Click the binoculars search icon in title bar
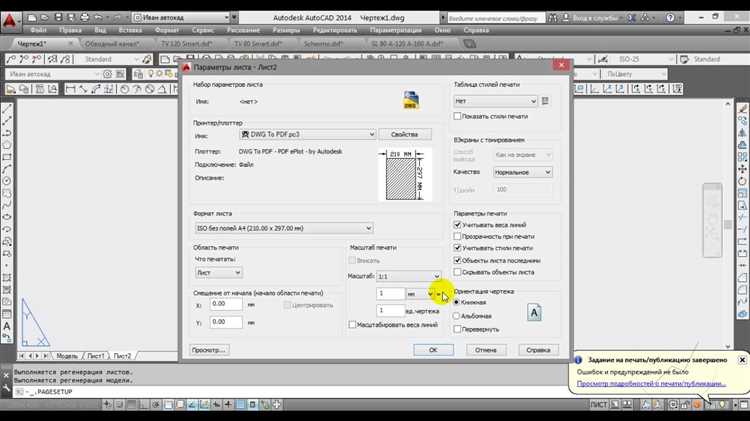Image resolution: width=750 pixels, height=421 pixels. click(552, 18)
